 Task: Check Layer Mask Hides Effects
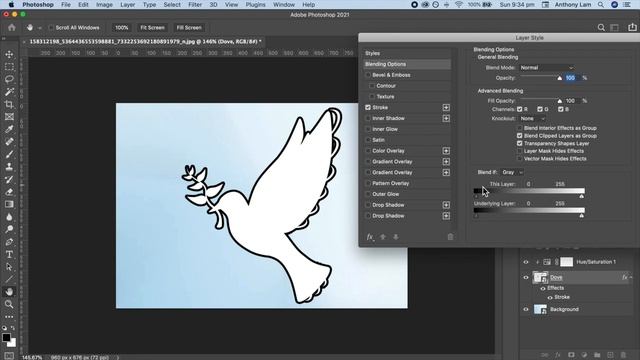point(520,151)
